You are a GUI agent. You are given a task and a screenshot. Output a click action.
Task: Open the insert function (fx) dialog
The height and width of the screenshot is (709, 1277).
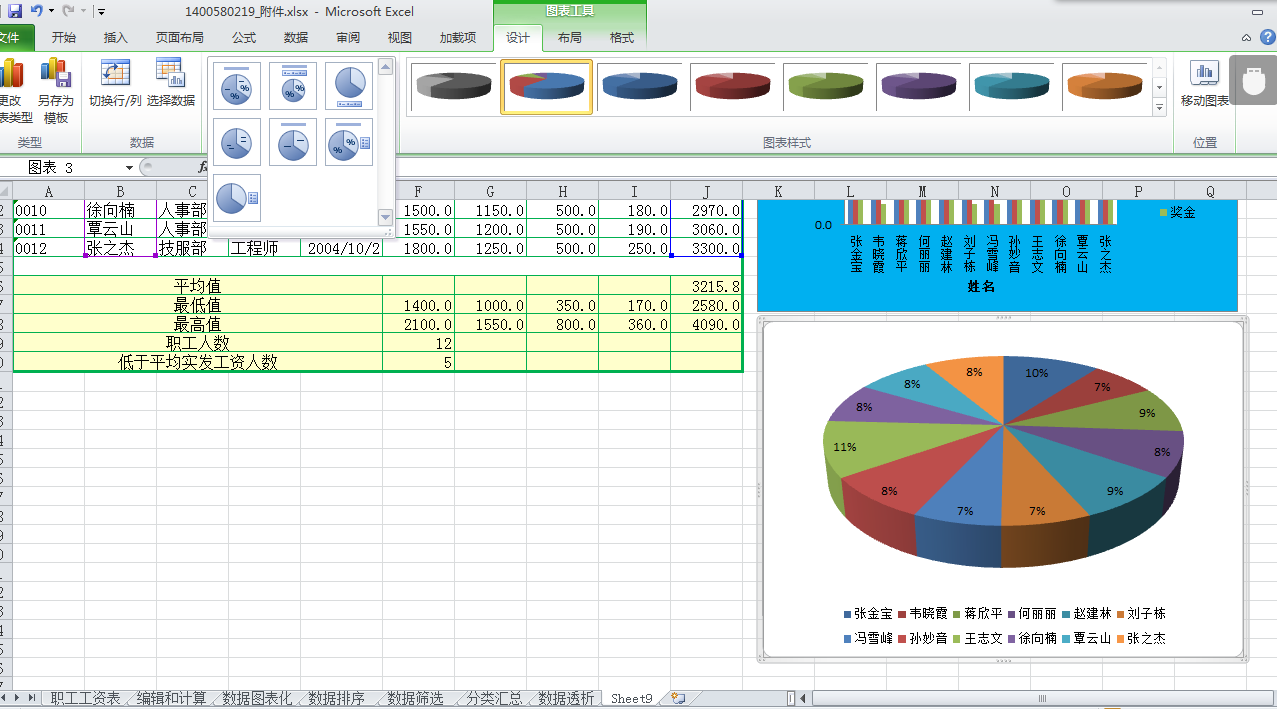(x=203, y=167)
